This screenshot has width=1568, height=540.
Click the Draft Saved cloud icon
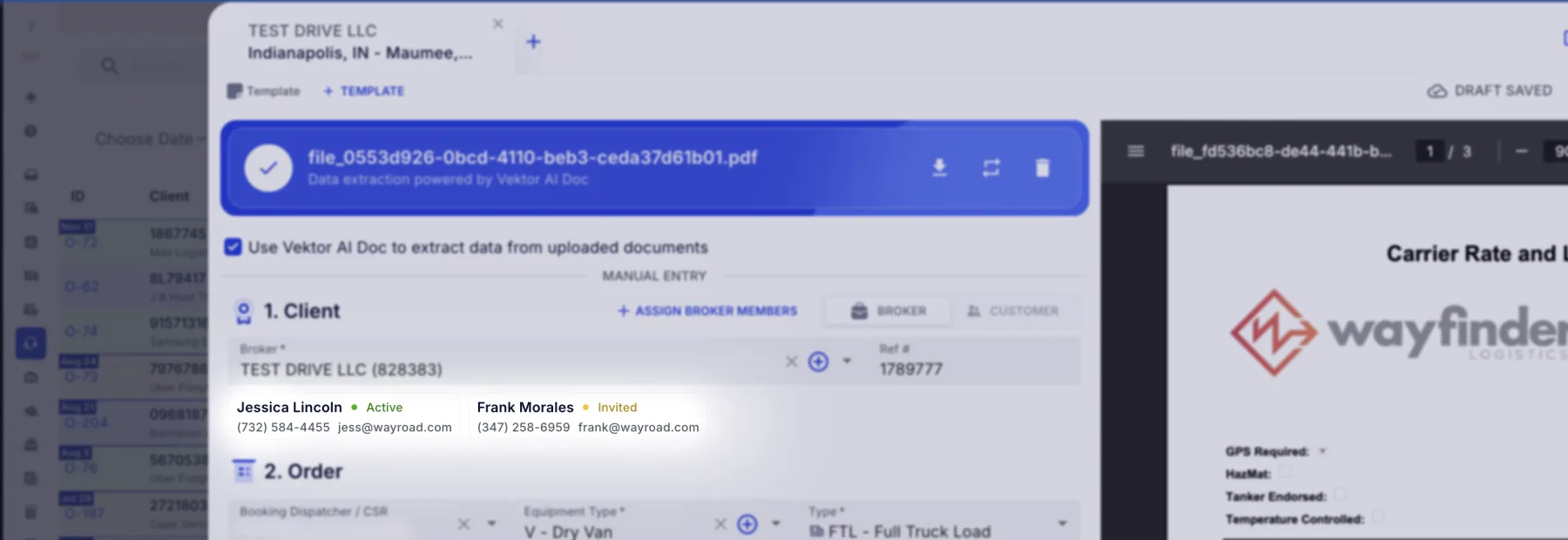(1436, 91)
